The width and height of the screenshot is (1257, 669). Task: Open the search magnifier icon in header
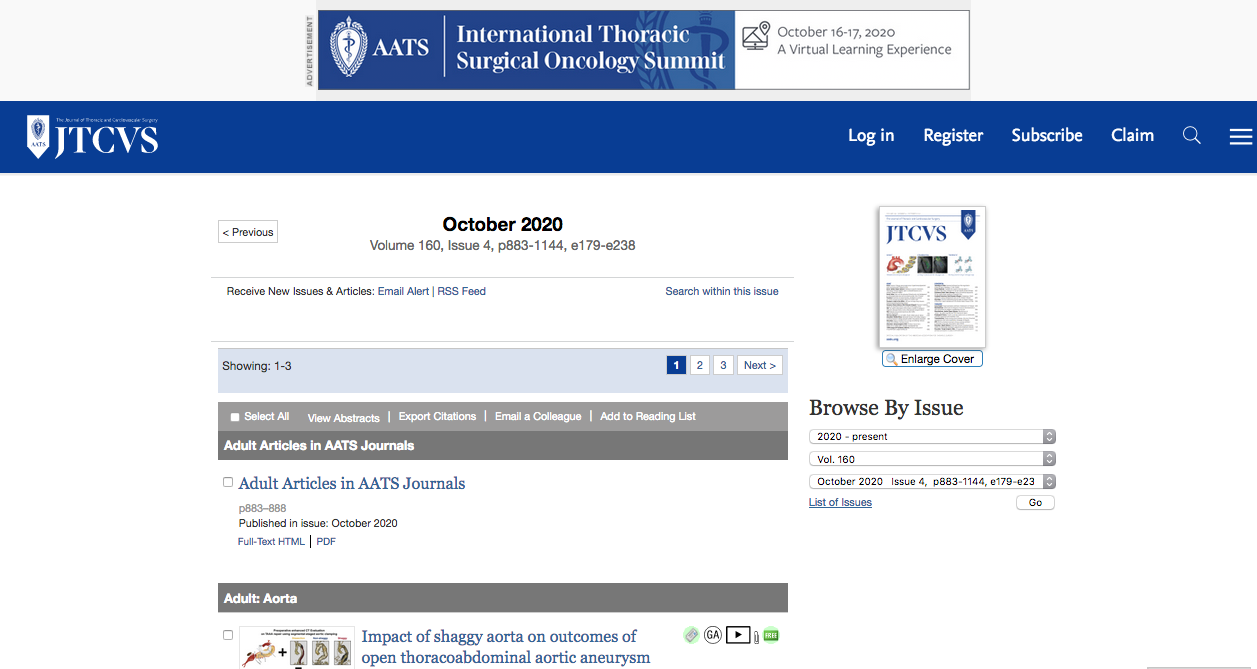point(1191,135)
